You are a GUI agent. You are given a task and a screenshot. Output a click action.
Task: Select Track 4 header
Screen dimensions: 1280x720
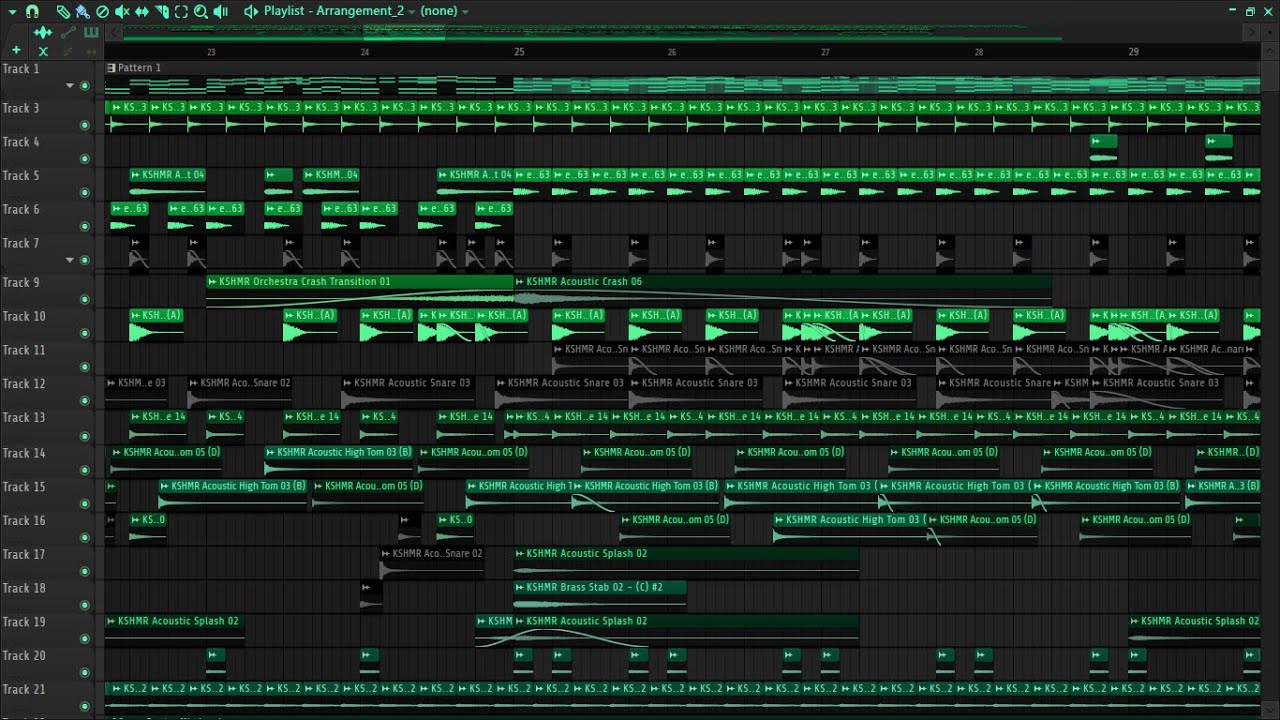[x=47, y=149]
